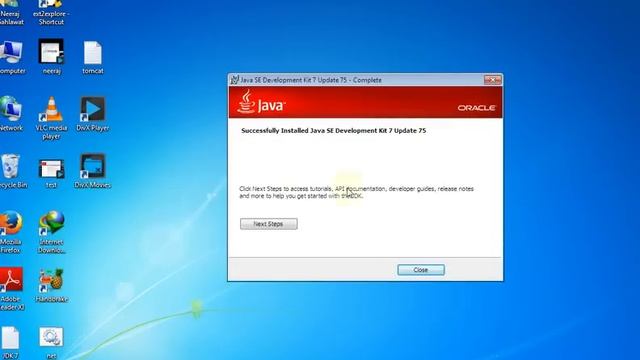Viewport: 640px width, 360px height.
Task: Open the Neeraj Sahlawat user folder icon
Action: (11, 13)
